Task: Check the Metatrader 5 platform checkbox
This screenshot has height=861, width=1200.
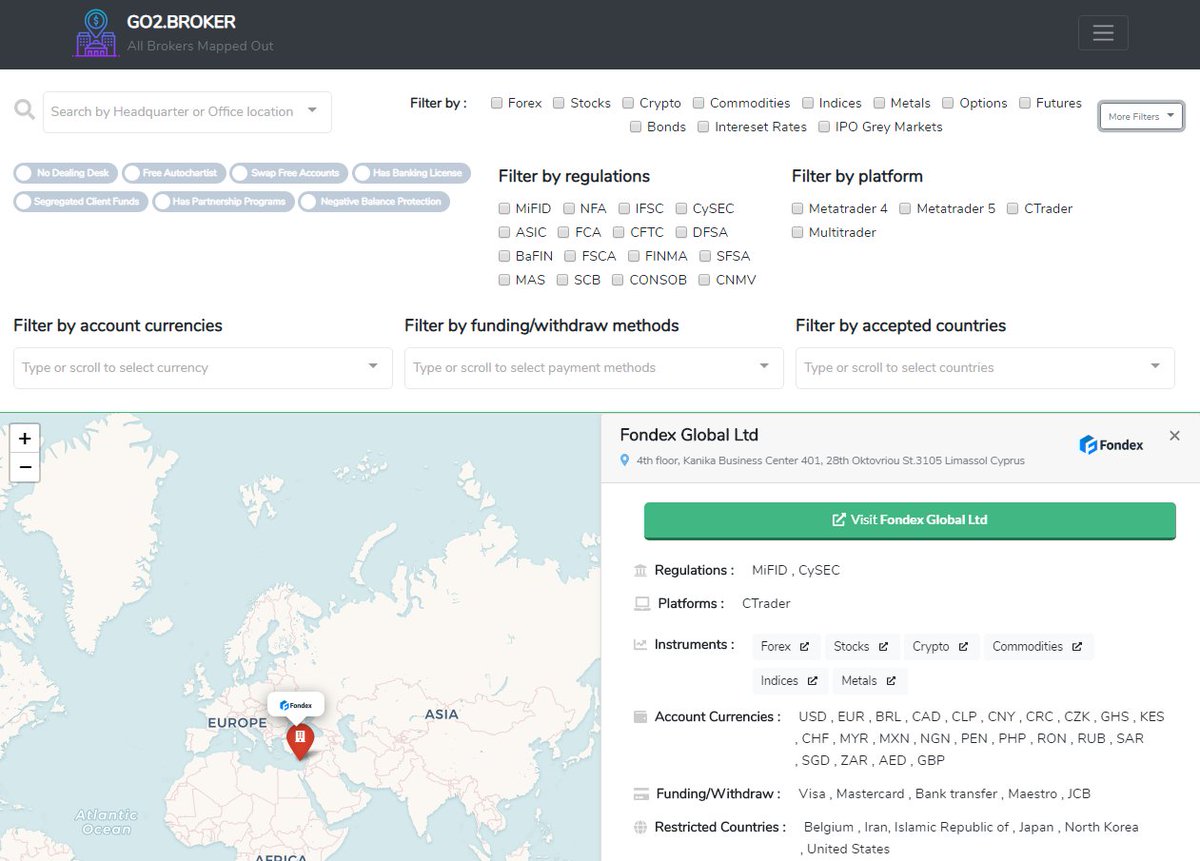Action: click(905, 209)
